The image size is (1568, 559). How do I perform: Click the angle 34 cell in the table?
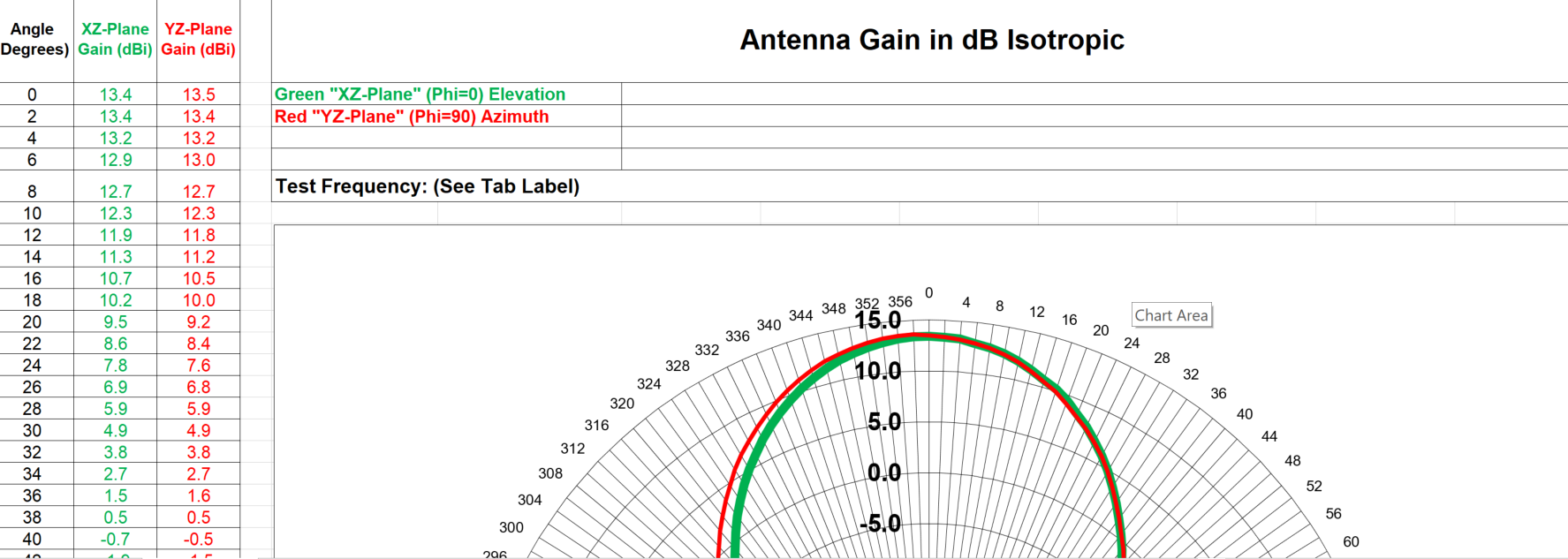click(36, 473)
